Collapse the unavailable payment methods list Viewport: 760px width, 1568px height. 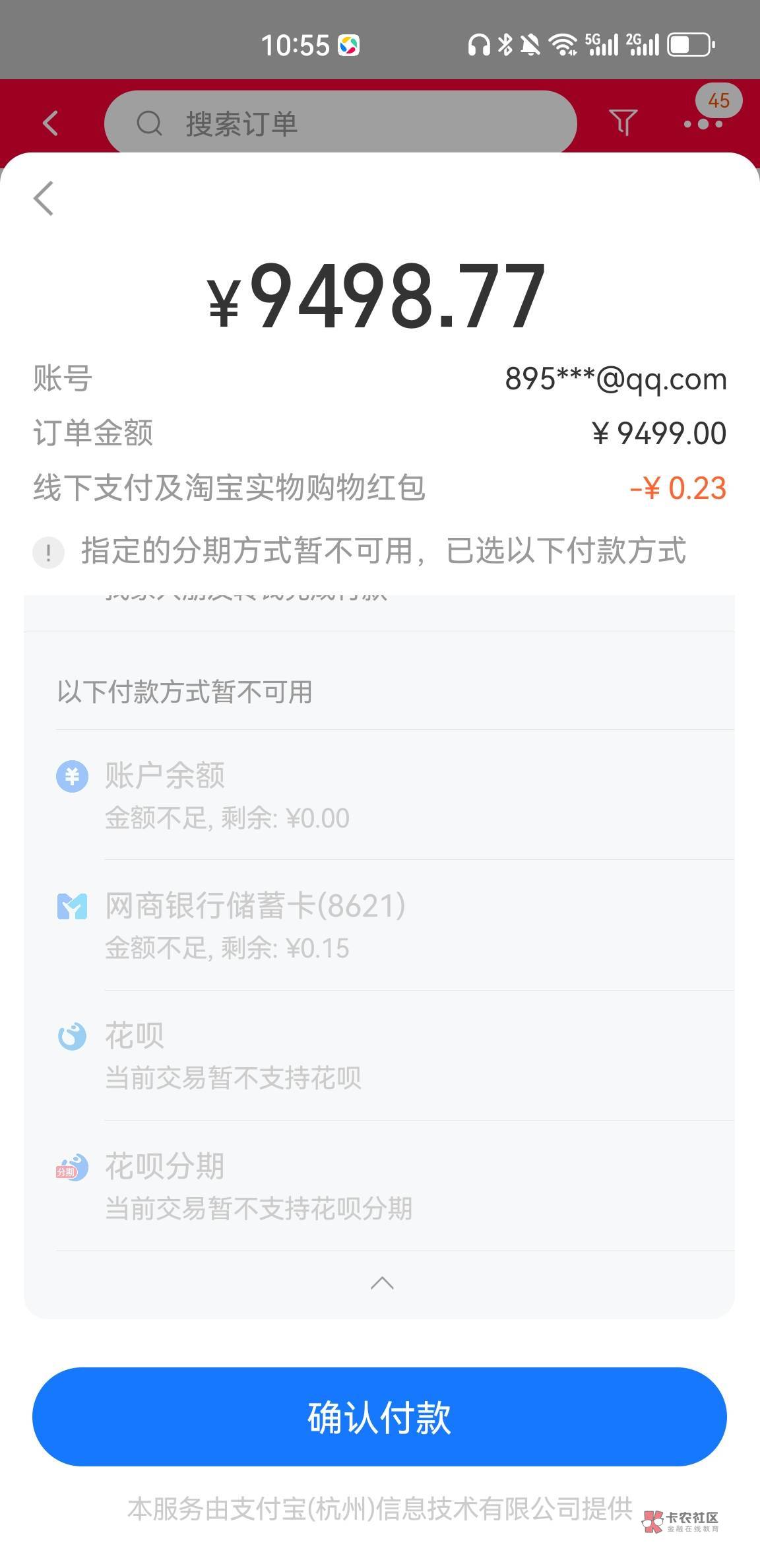(382, 1283)
